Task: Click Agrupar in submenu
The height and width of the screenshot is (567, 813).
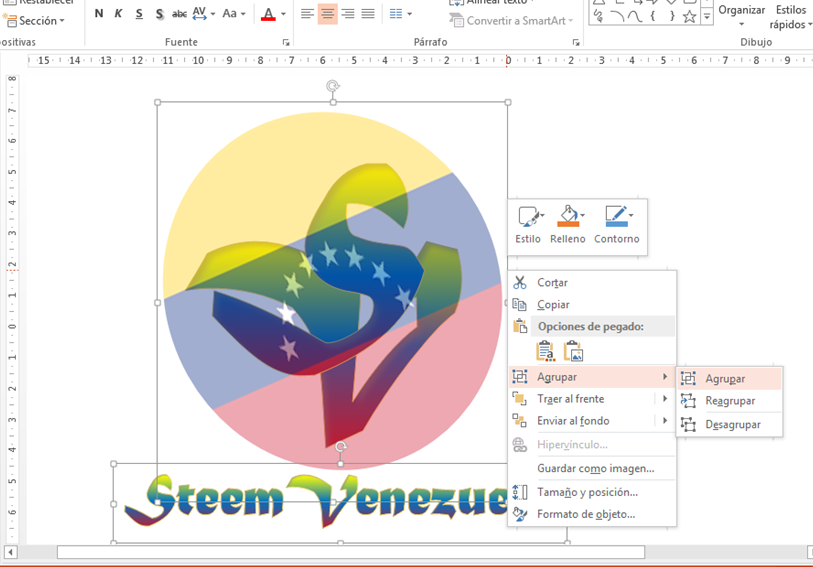Action: click(x=730, y=379)
